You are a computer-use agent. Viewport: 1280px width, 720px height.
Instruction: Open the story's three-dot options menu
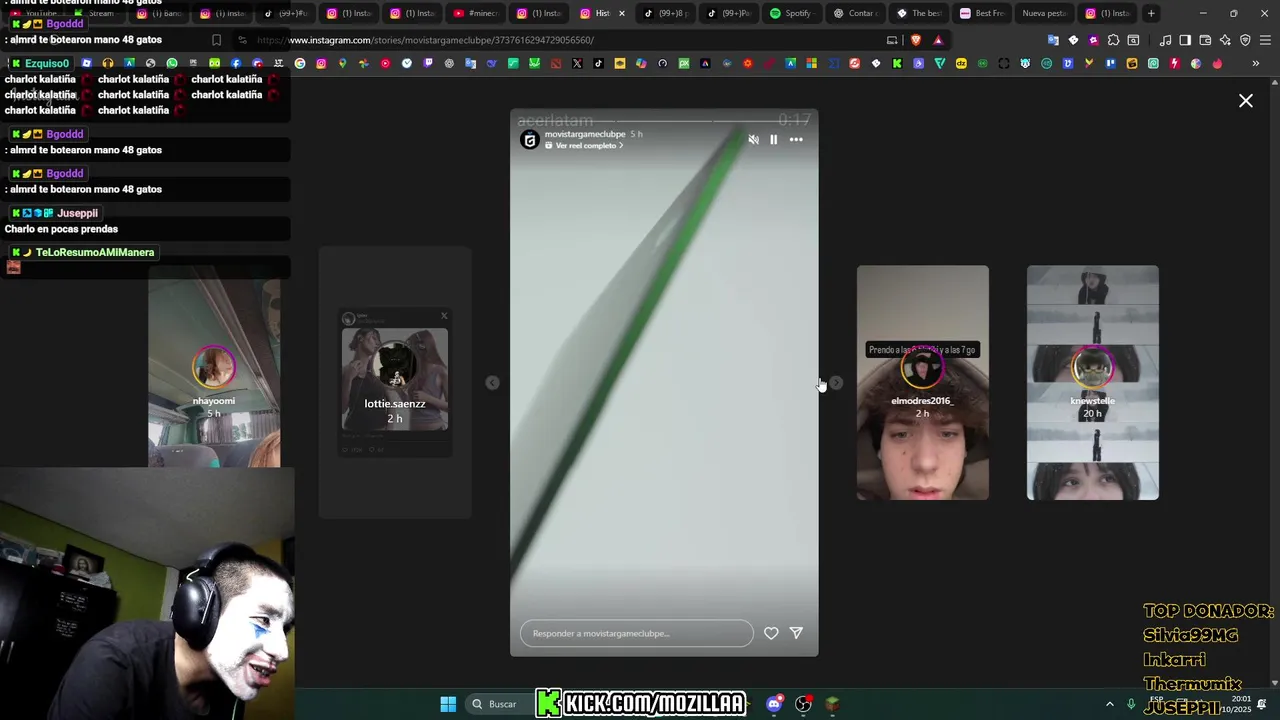[796, 140]
